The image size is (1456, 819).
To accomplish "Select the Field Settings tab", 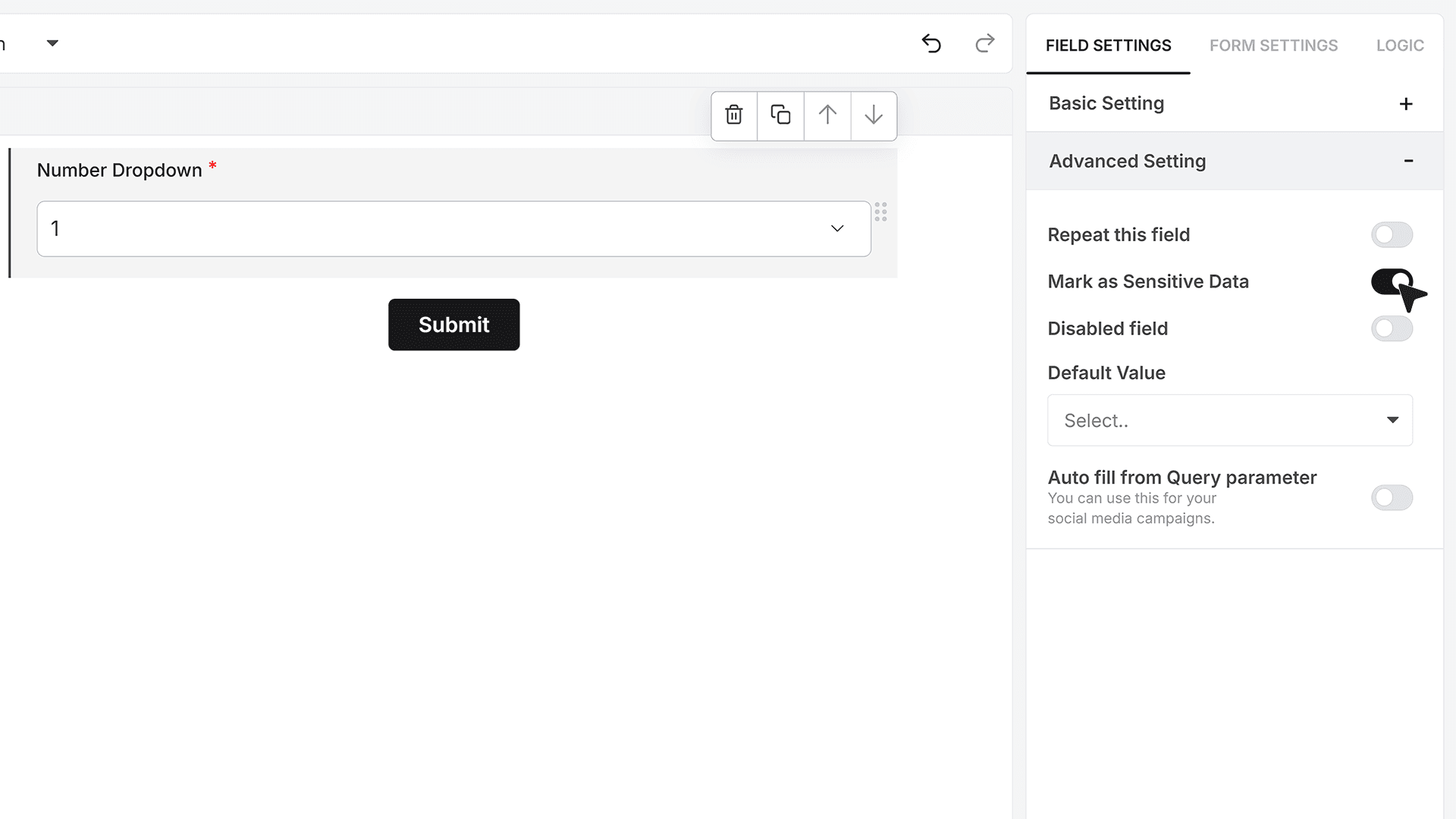I will point(1108,45).
